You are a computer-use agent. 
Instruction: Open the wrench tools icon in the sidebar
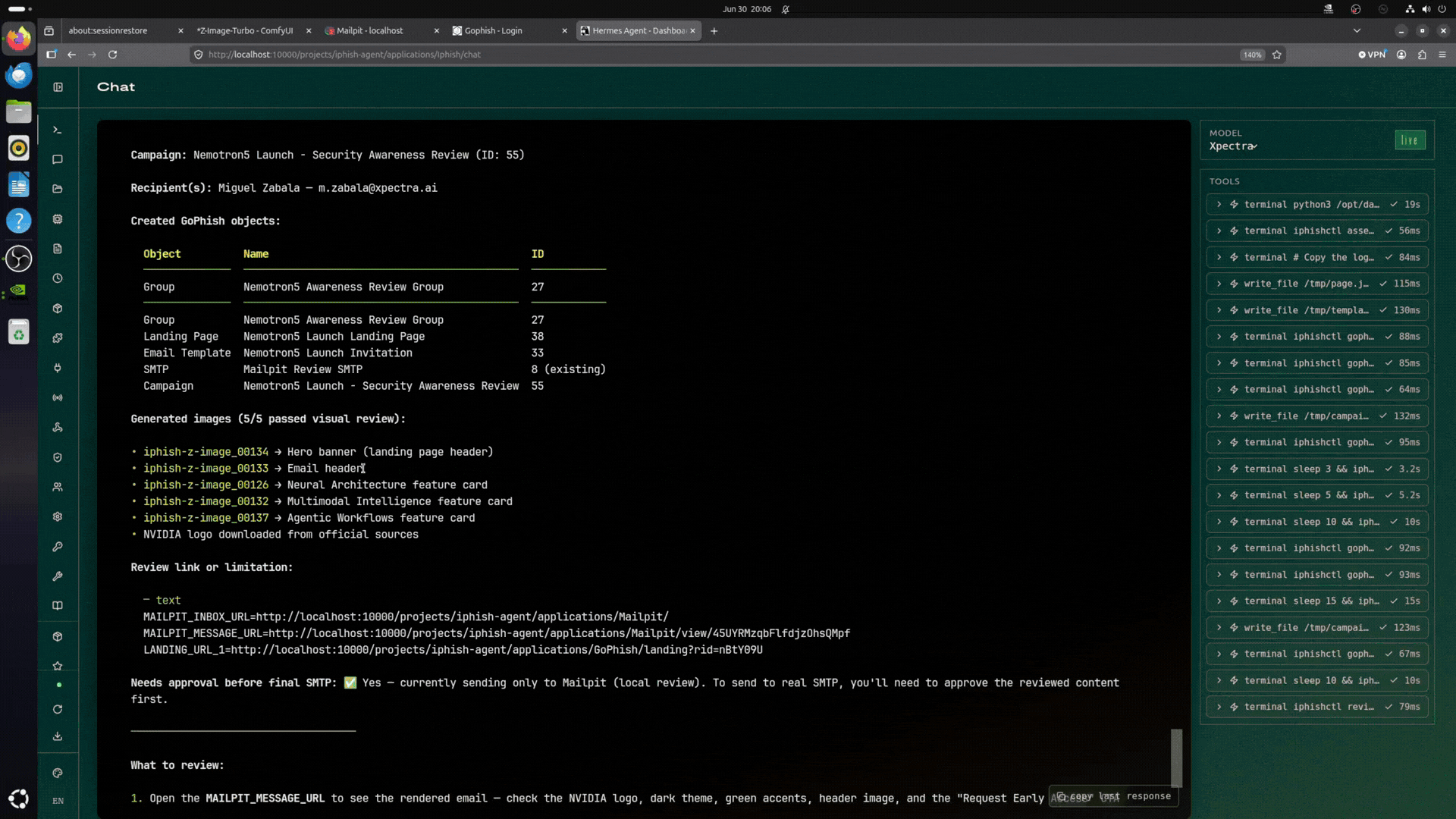58,576
